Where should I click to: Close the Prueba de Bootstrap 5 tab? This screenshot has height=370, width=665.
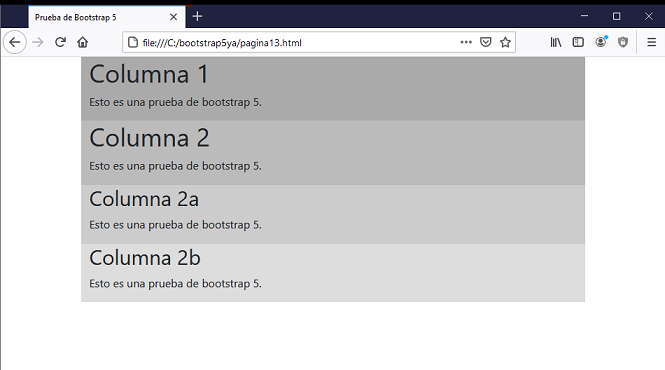click(173, 17)
